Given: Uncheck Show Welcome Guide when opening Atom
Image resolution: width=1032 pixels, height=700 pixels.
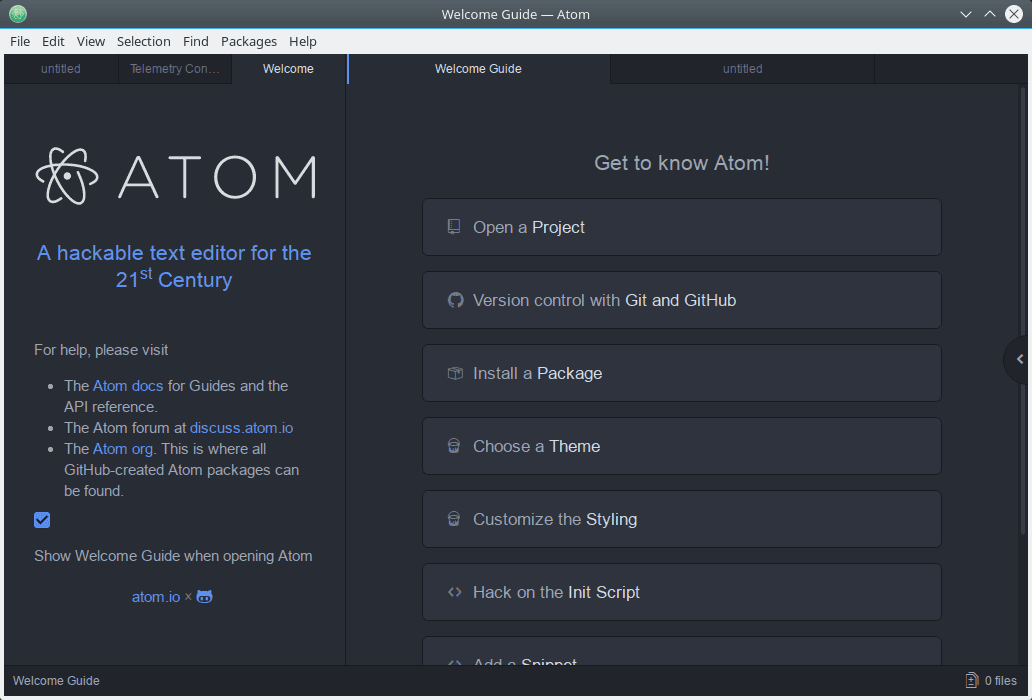Looking at the screenshot, I should coord(42,520).
